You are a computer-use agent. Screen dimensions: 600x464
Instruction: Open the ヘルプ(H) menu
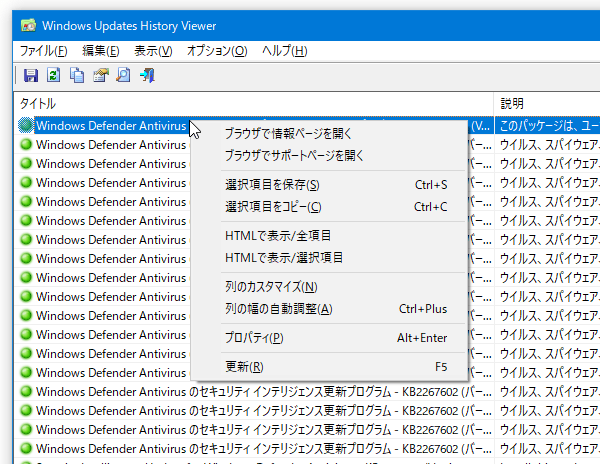click(x=284, y=51)
